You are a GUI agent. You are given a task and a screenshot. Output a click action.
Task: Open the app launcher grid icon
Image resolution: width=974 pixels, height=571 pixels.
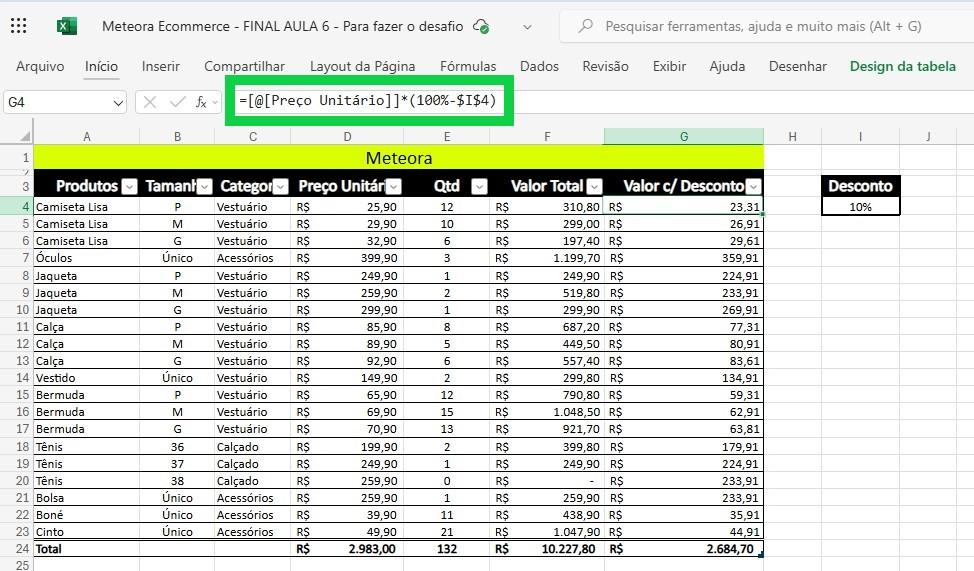19,25
